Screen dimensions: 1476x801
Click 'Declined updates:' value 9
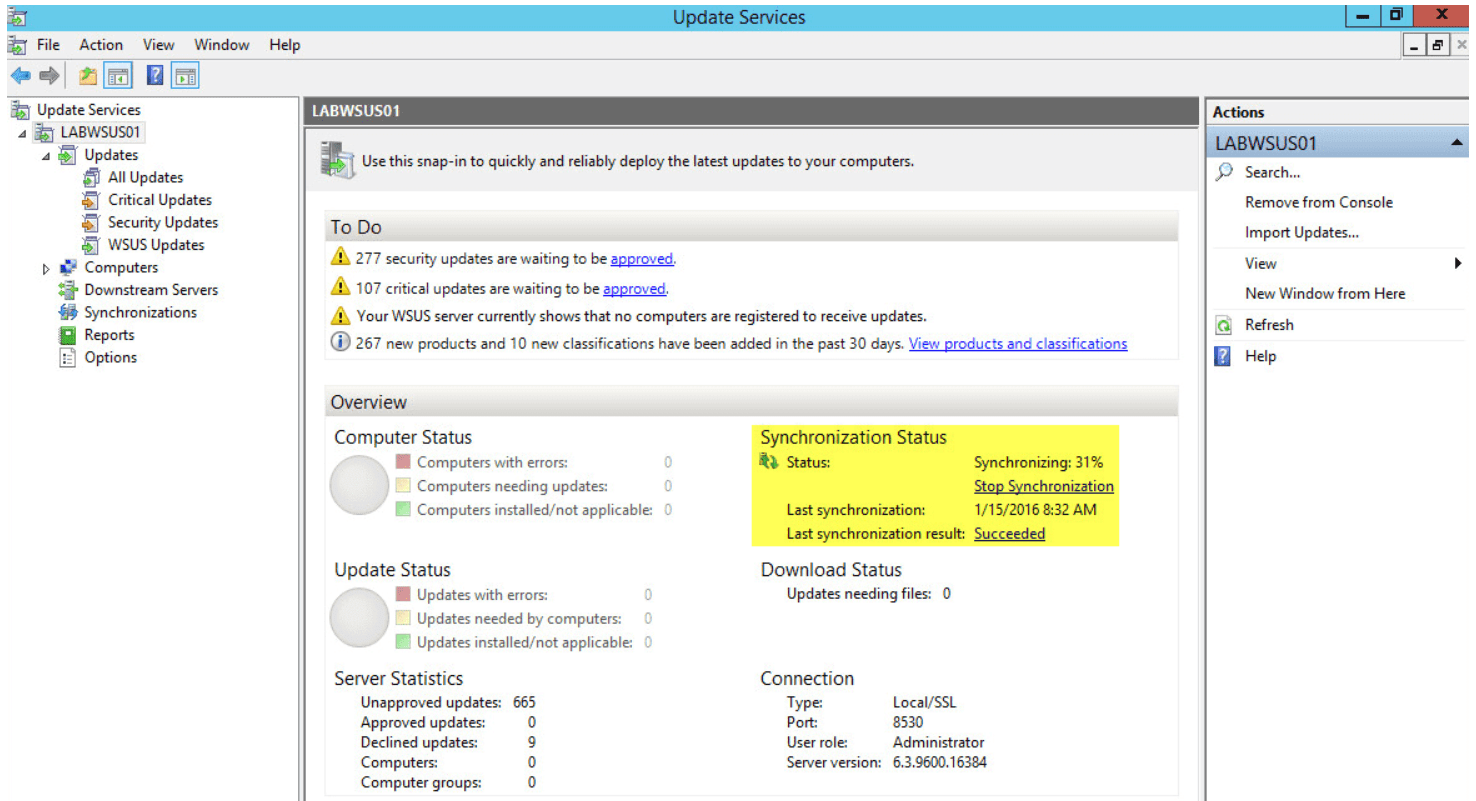[531, 742]
